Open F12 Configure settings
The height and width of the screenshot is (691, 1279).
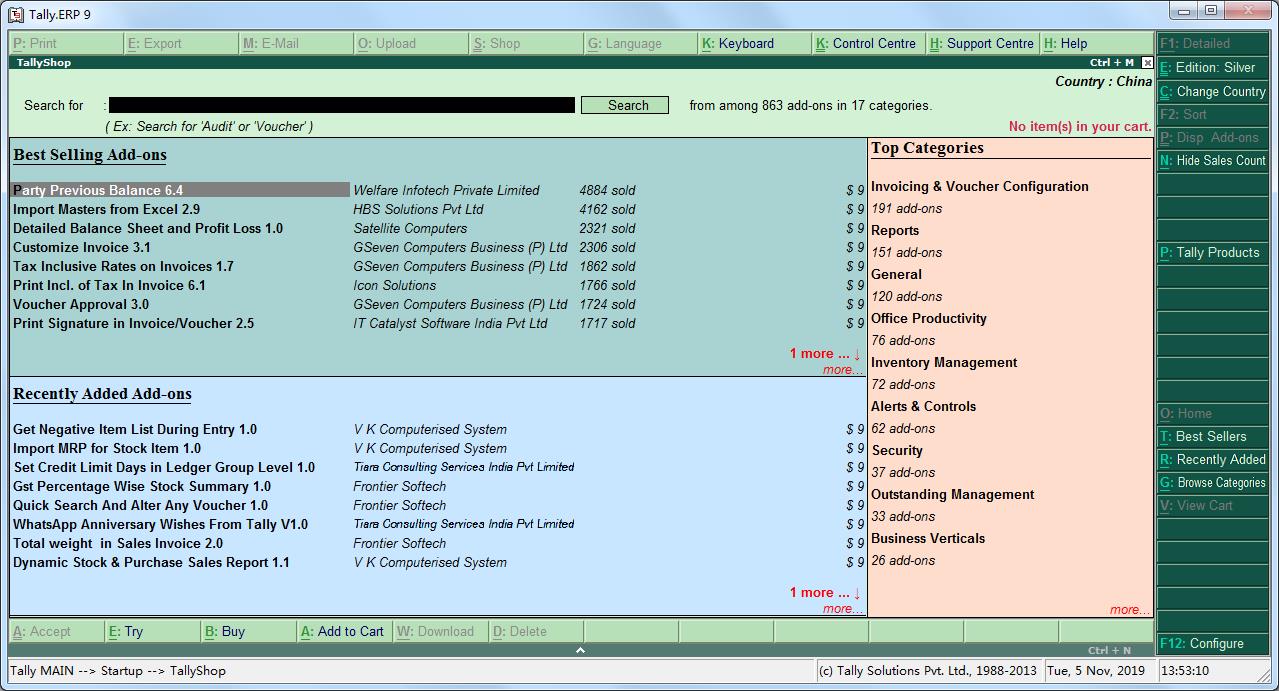(1212, 644)
